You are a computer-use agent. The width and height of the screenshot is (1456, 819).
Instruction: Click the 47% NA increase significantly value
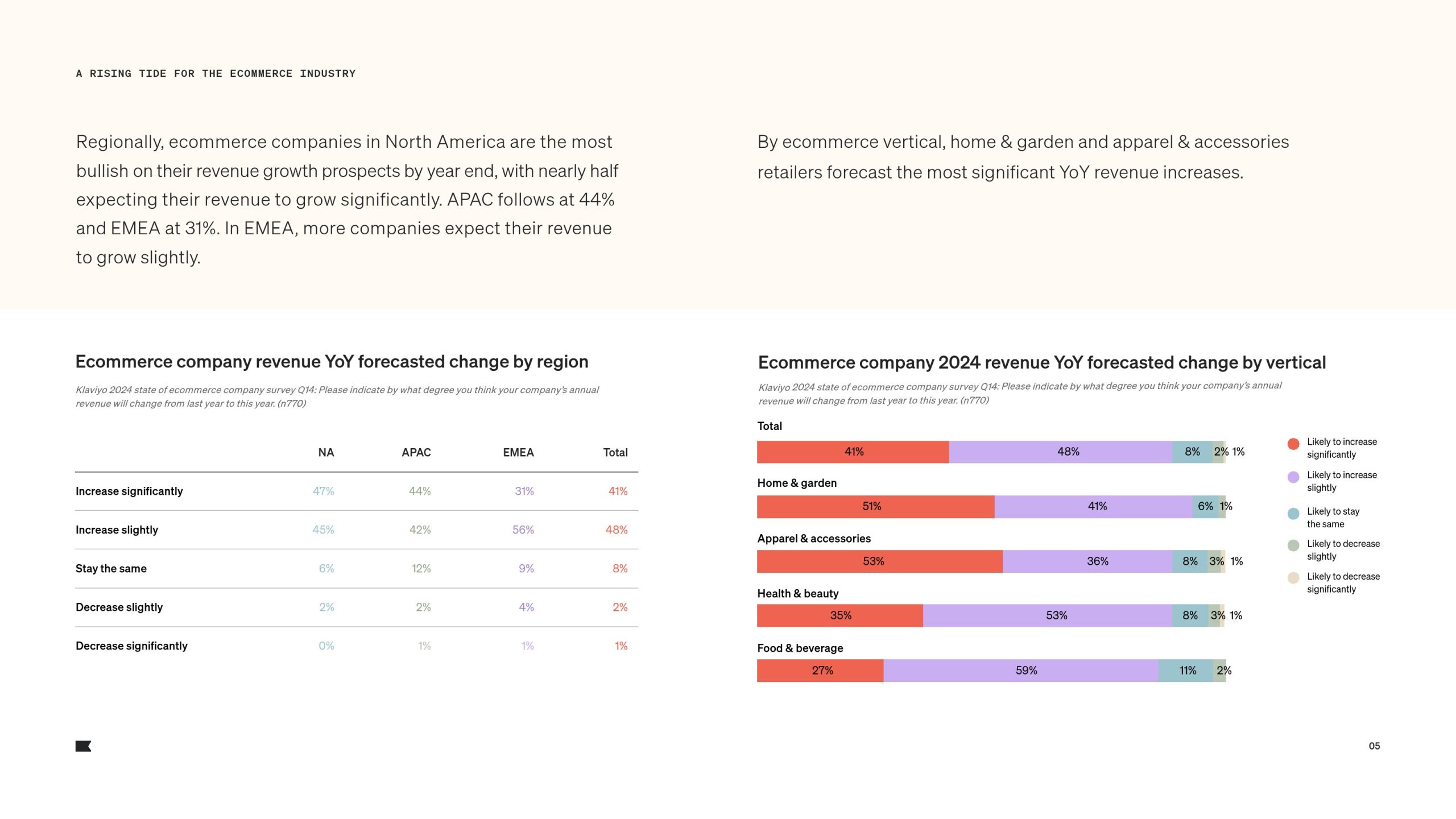coord(323,491)
